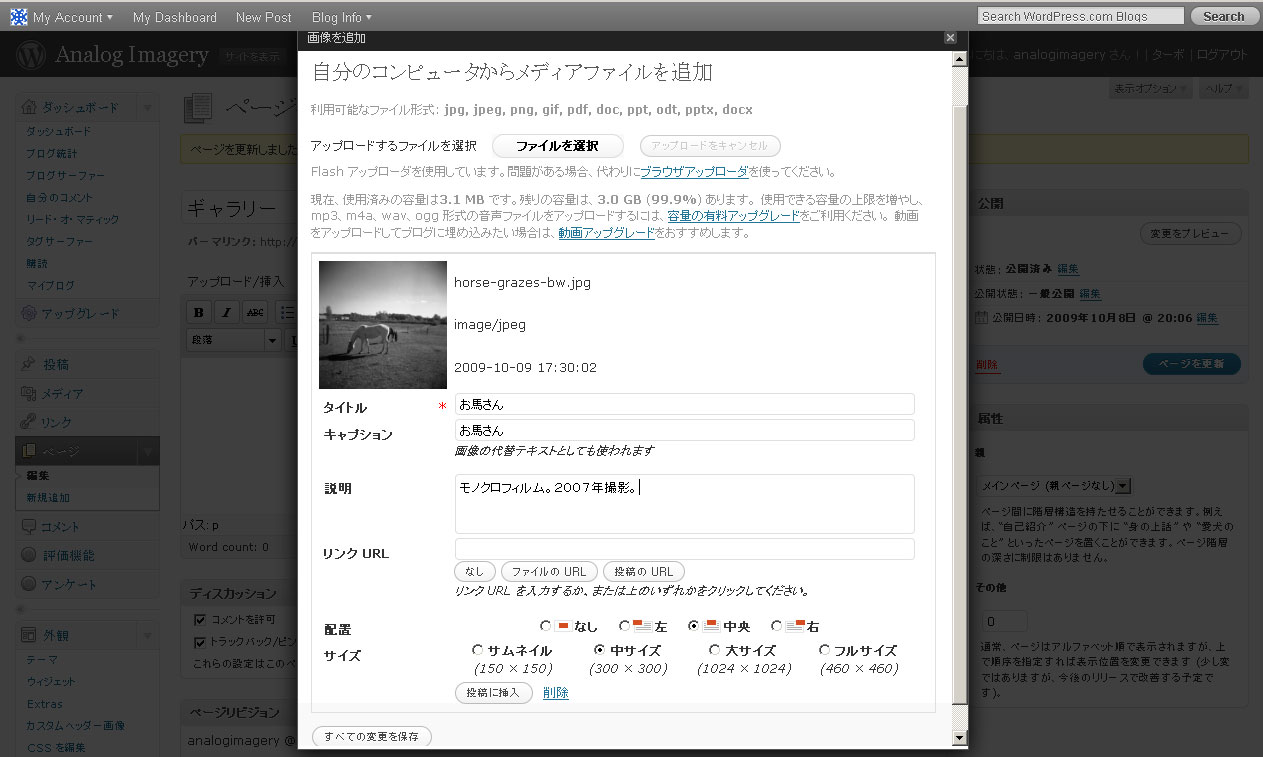Image resolution: width=1263 pixels, height=757 pixels.
Task: Close the image upload dialog
Action: point(950,38)
